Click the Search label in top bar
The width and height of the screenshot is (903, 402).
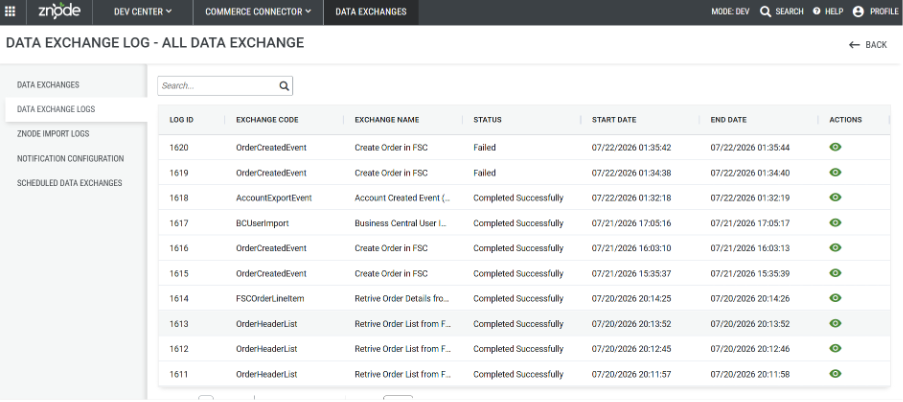[x=789, y=12]
